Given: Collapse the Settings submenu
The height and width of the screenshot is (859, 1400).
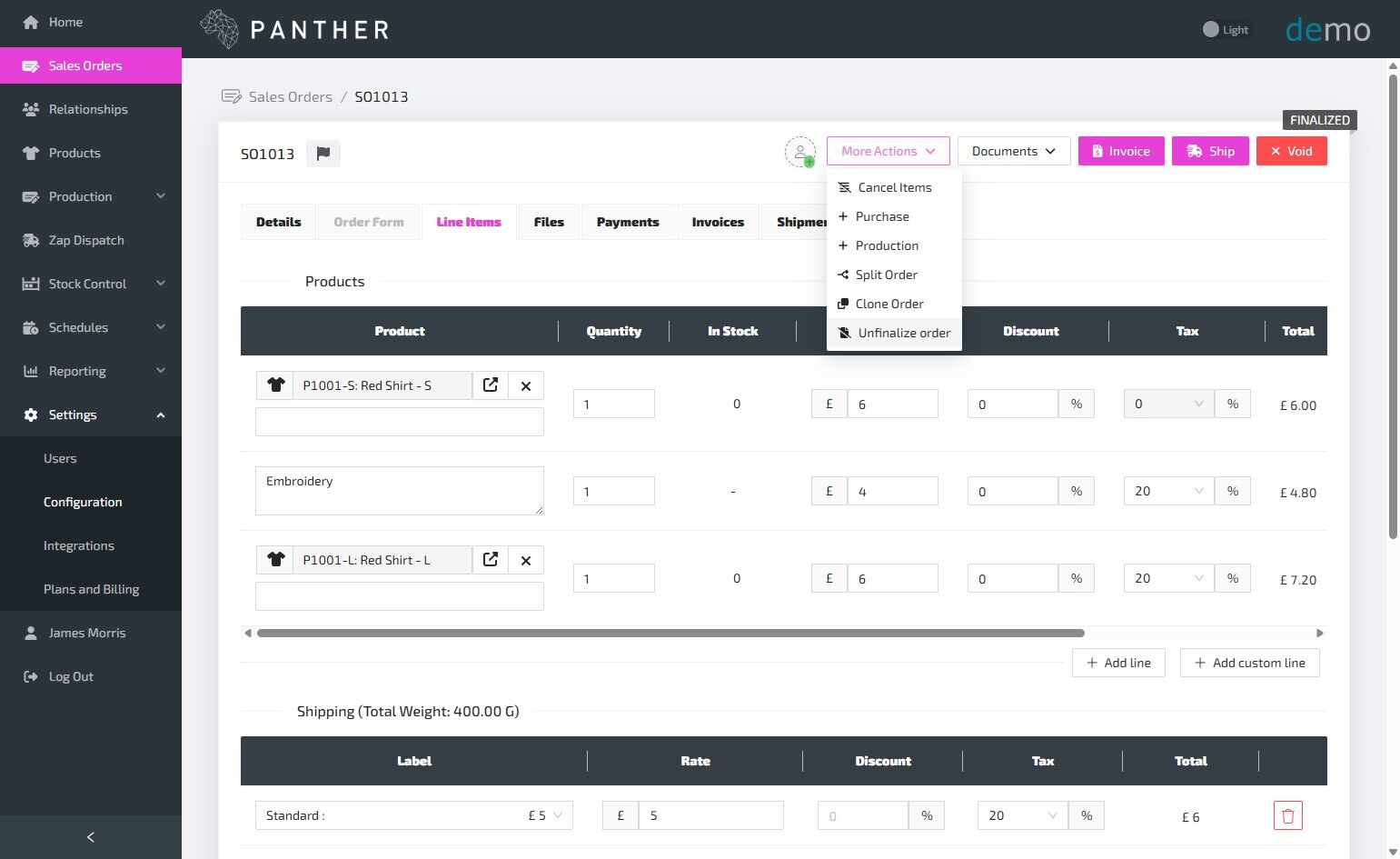Looking at the screenshot, I should coord(161,415).
